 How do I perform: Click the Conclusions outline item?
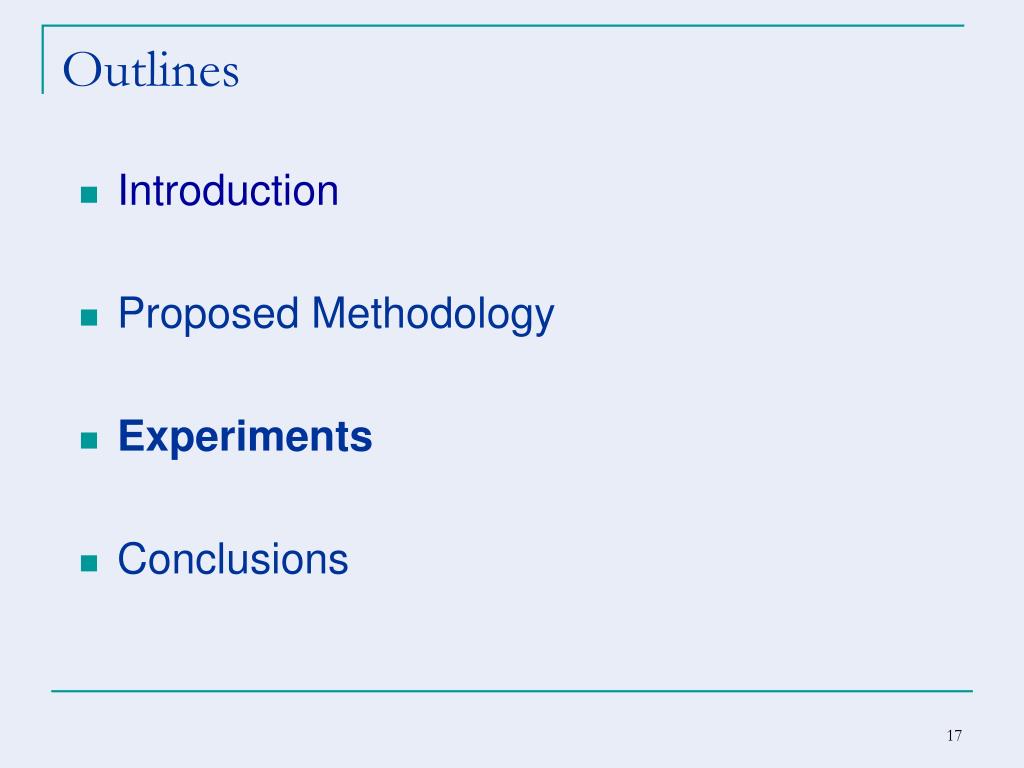233,558
